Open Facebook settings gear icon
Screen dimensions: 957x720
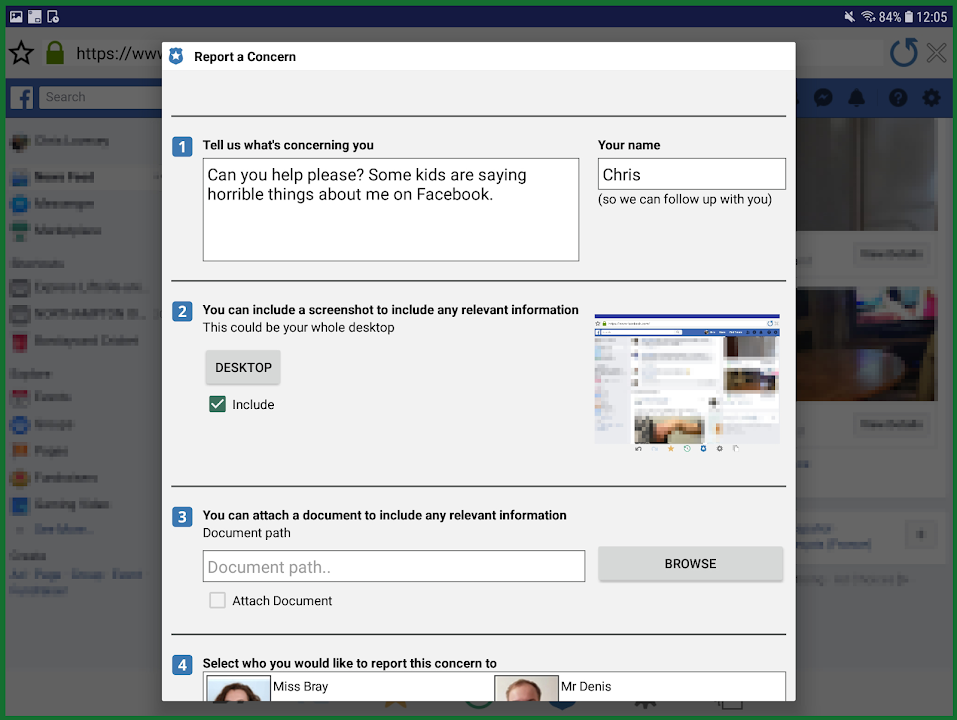tap(931, 97)
